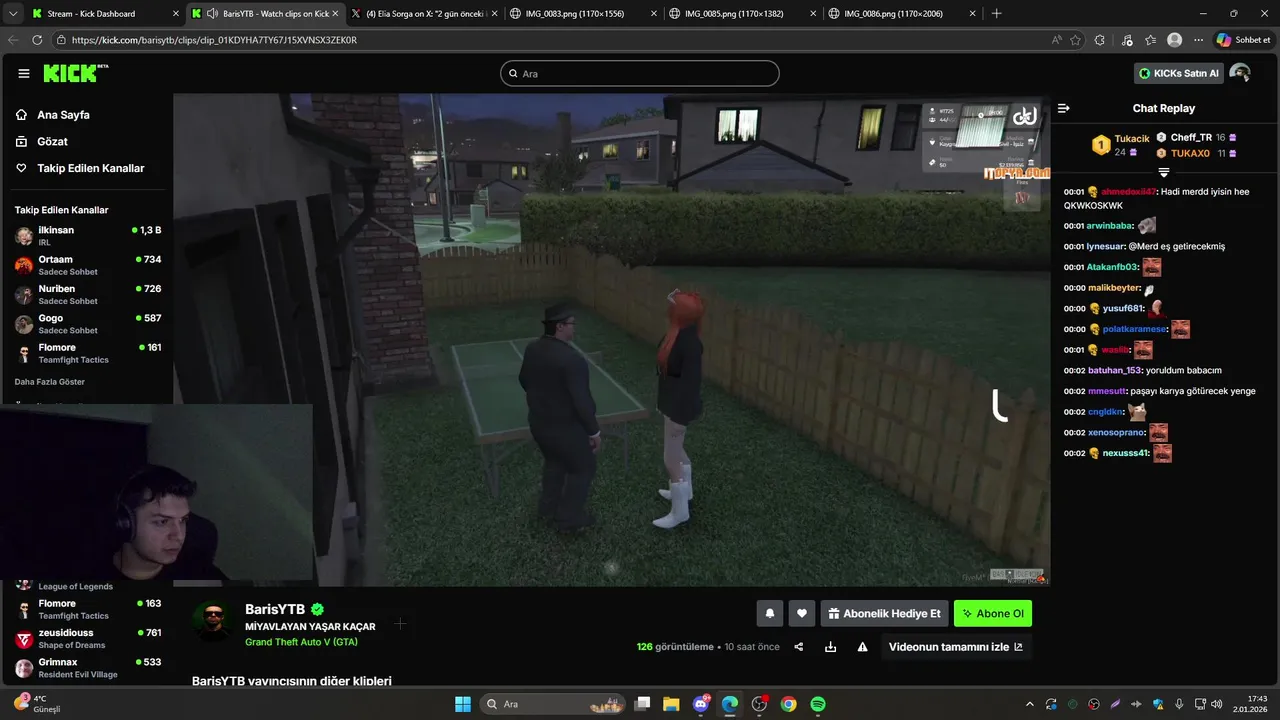The width and height of the screenshot is (1280, 720).
Task: Click KICKs Satın Al button
Action: tap(1179, 73)
